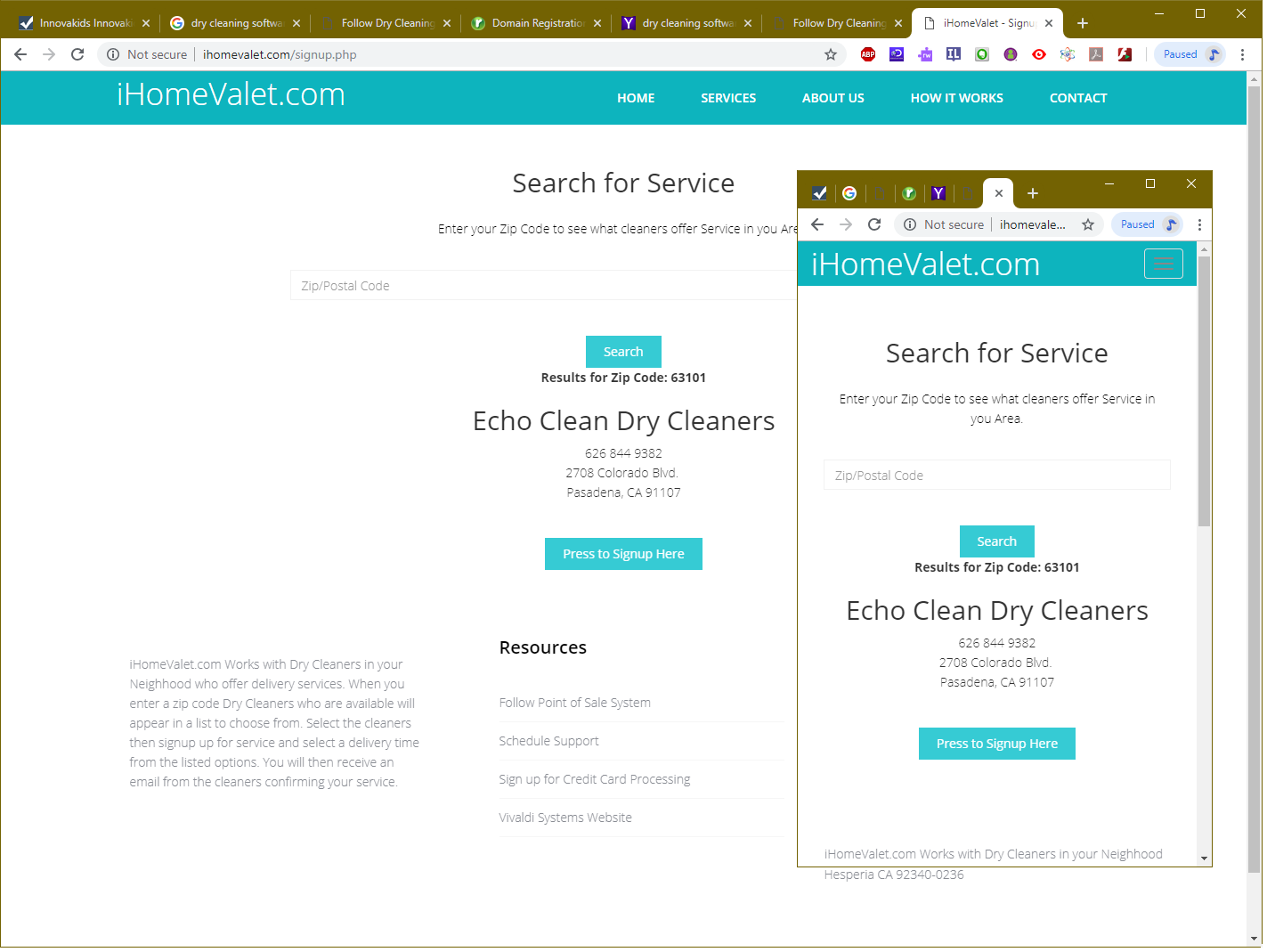This screenshot has width=1267, height=952.
Task: Click site info icon in small window
Action: click(910, 224)
